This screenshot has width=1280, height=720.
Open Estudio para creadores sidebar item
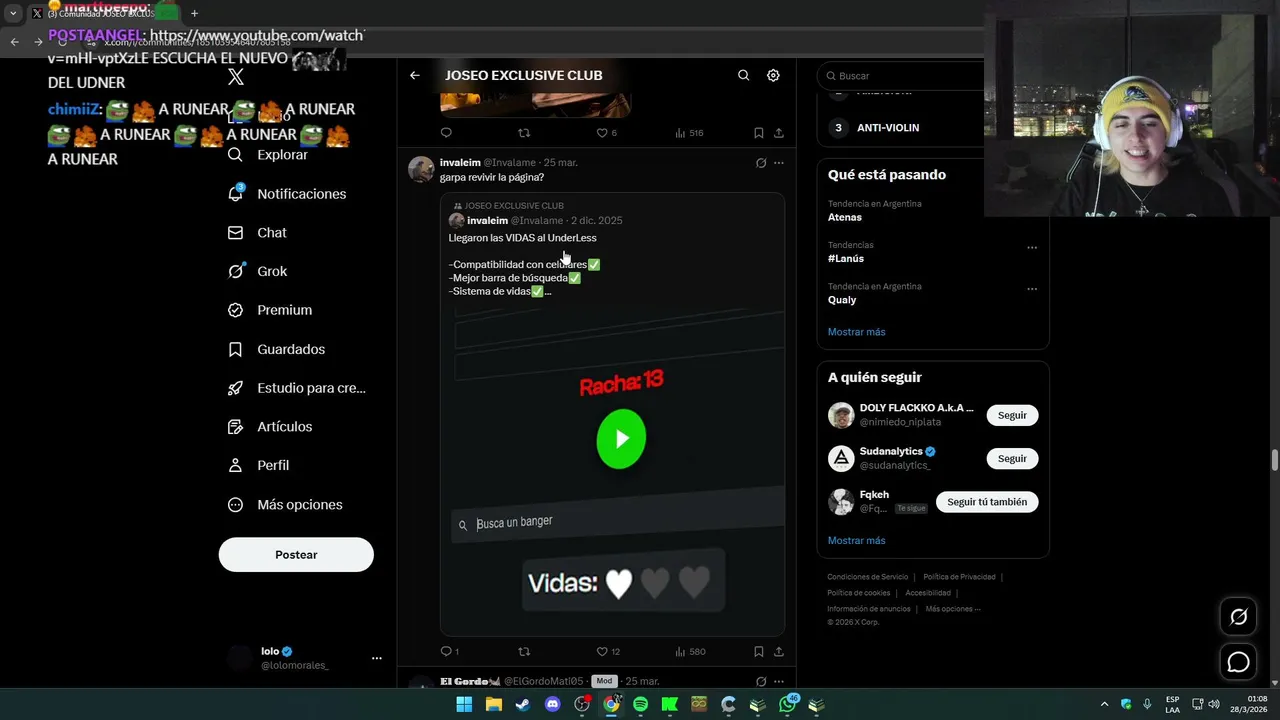[296, 388]
